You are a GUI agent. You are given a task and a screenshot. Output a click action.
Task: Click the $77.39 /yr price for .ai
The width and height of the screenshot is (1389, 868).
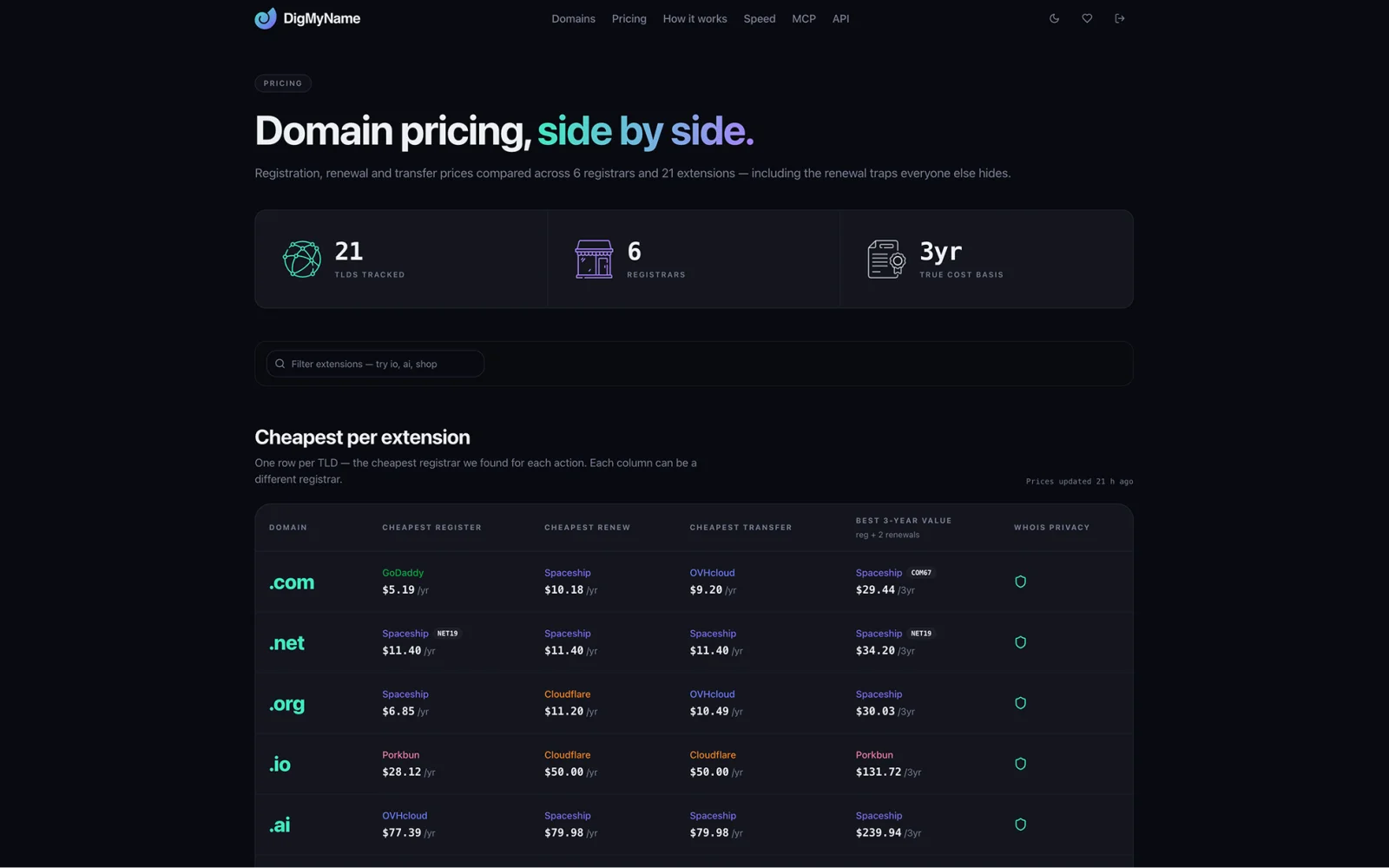[409, 833]
